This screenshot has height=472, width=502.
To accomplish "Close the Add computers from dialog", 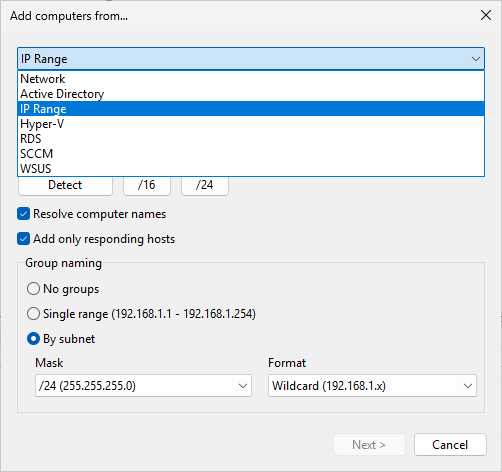I will [486, 15].
